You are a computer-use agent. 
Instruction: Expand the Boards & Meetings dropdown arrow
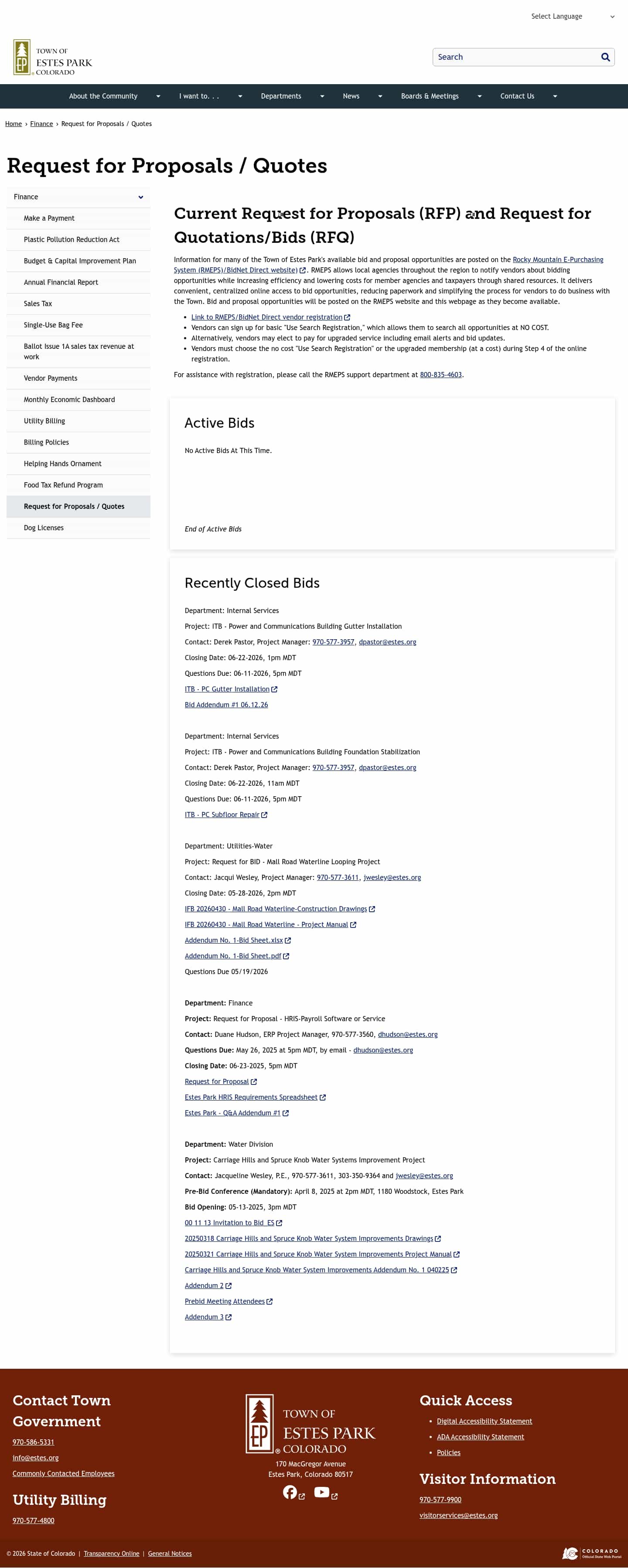[480, 96]
